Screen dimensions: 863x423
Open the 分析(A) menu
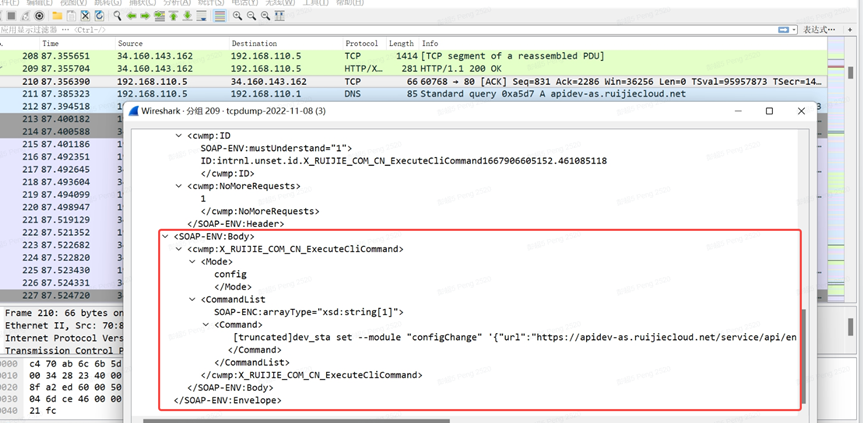pos(175,3)
